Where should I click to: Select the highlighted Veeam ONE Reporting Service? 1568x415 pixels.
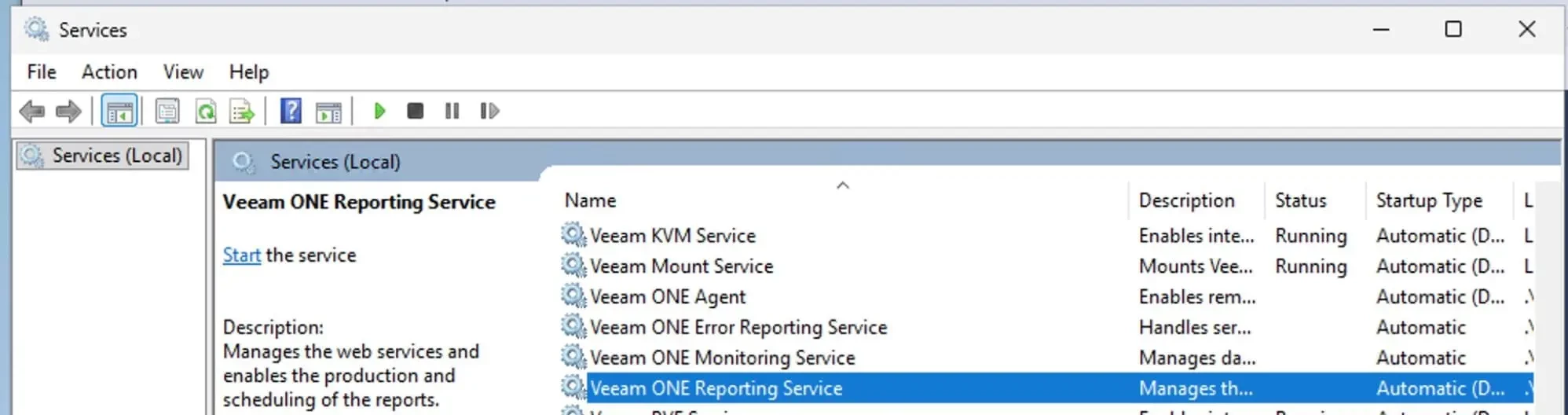[x=1046, y=388]
